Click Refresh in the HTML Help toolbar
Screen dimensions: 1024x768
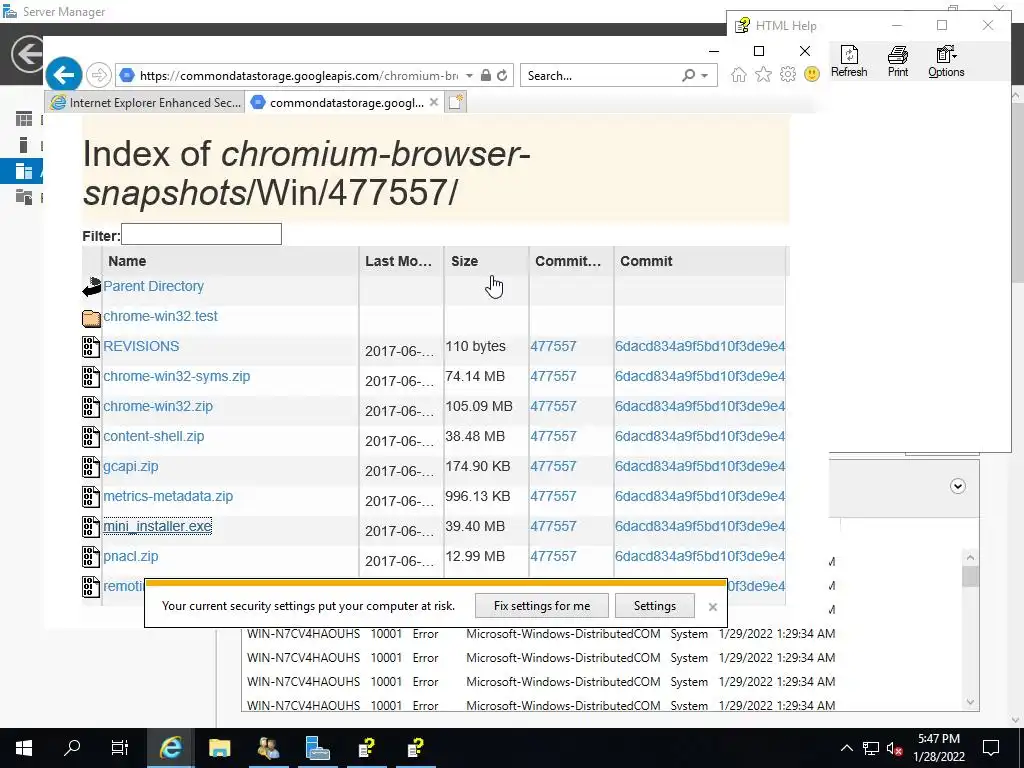tap(848, 61)
